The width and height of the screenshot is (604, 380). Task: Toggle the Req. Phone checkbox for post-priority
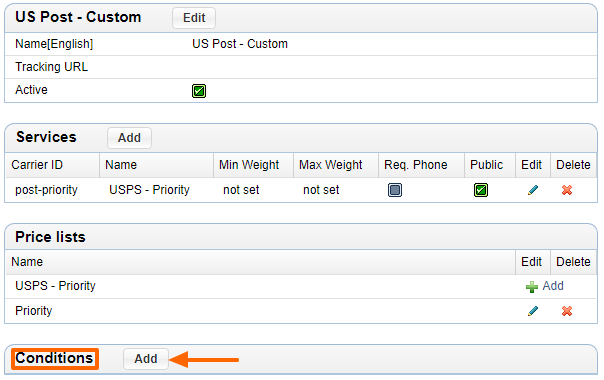pos(395,190)
